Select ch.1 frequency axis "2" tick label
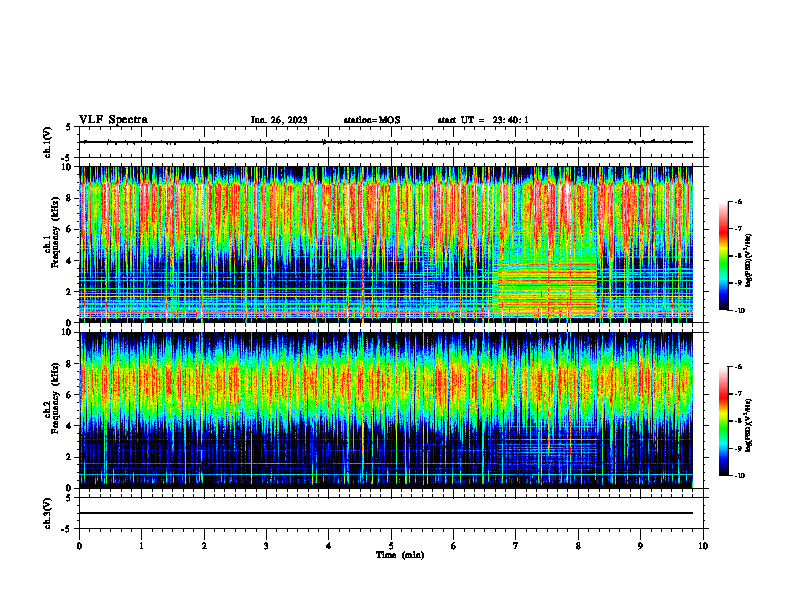 (69, 292)
